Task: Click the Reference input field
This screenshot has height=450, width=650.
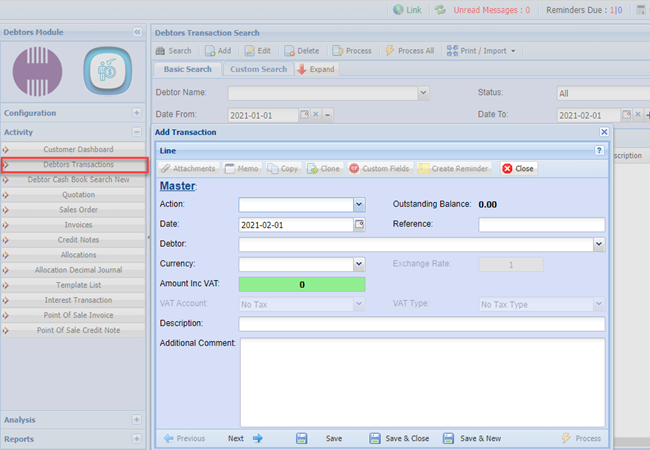Action: [x=541, y=224]
